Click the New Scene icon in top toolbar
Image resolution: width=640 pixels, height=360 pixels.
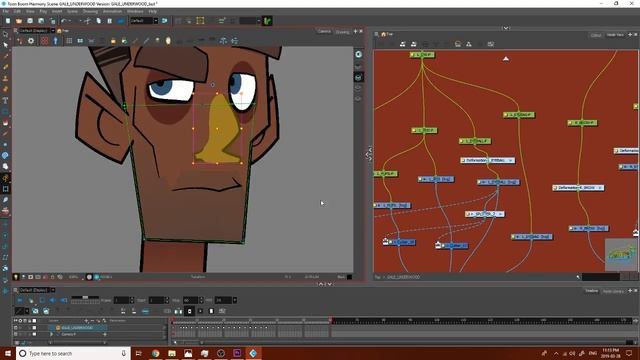pyautogui.click(x=8, y=21)
